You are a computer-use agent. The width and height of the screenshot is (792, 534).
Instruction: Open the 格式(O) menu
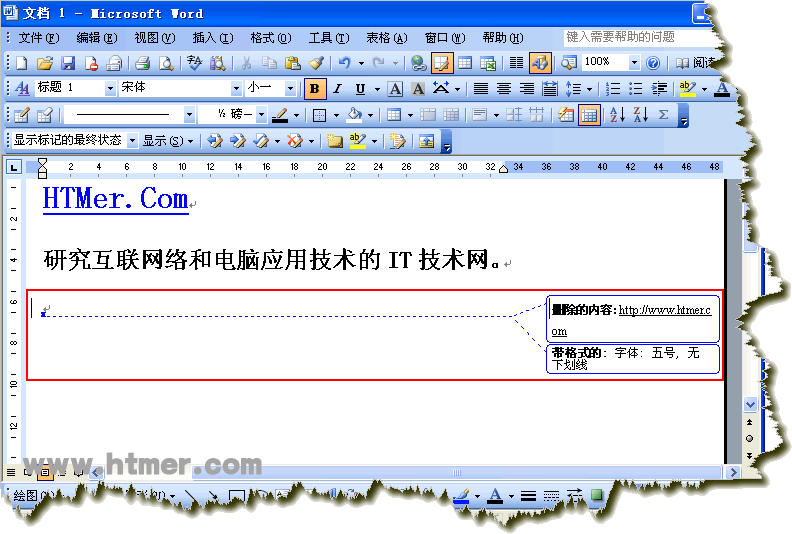click(271, 38)
